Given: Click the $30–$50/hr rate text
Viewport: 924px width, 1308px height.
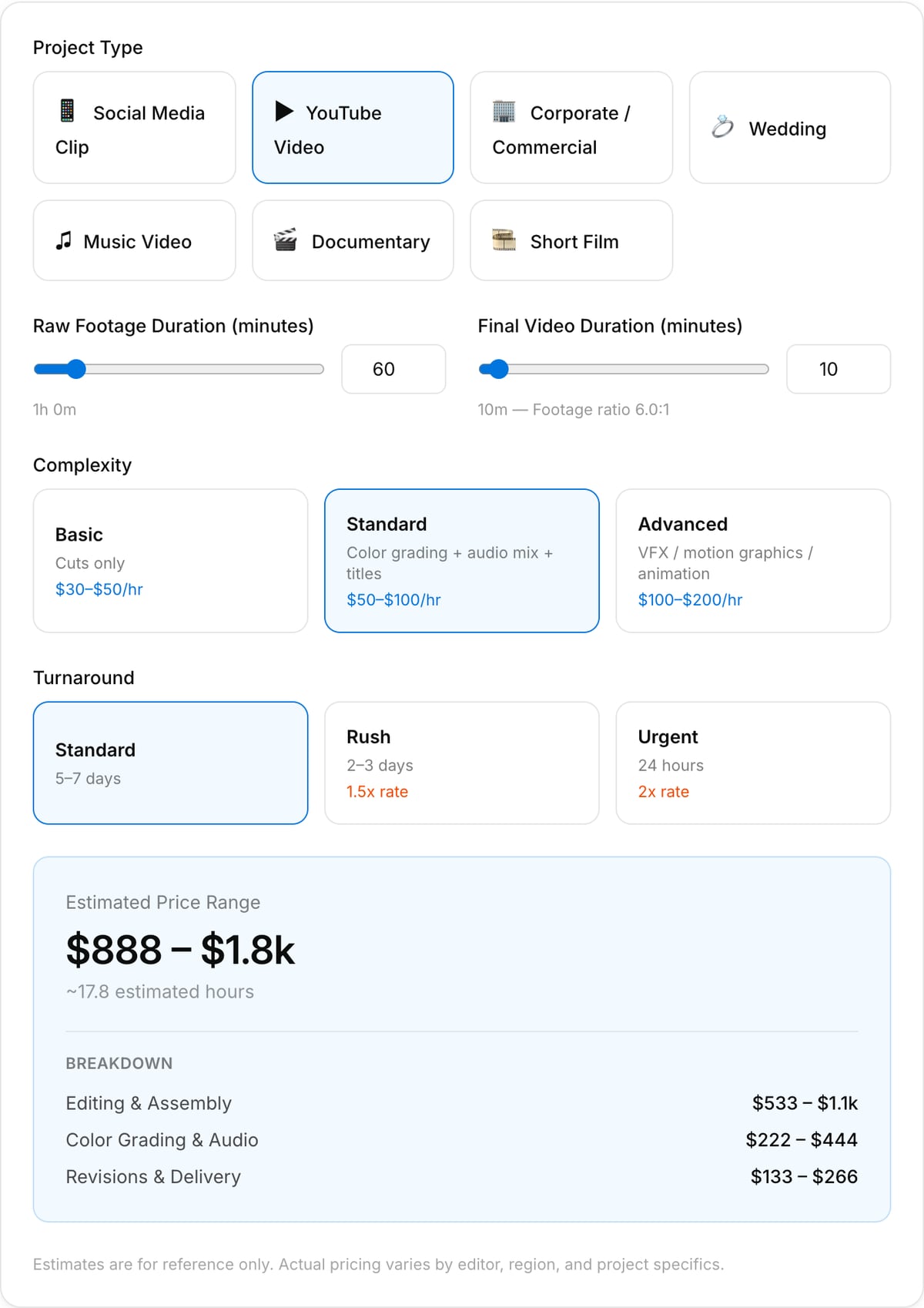Looking at the screenshot, I should [x=99, y=589].
